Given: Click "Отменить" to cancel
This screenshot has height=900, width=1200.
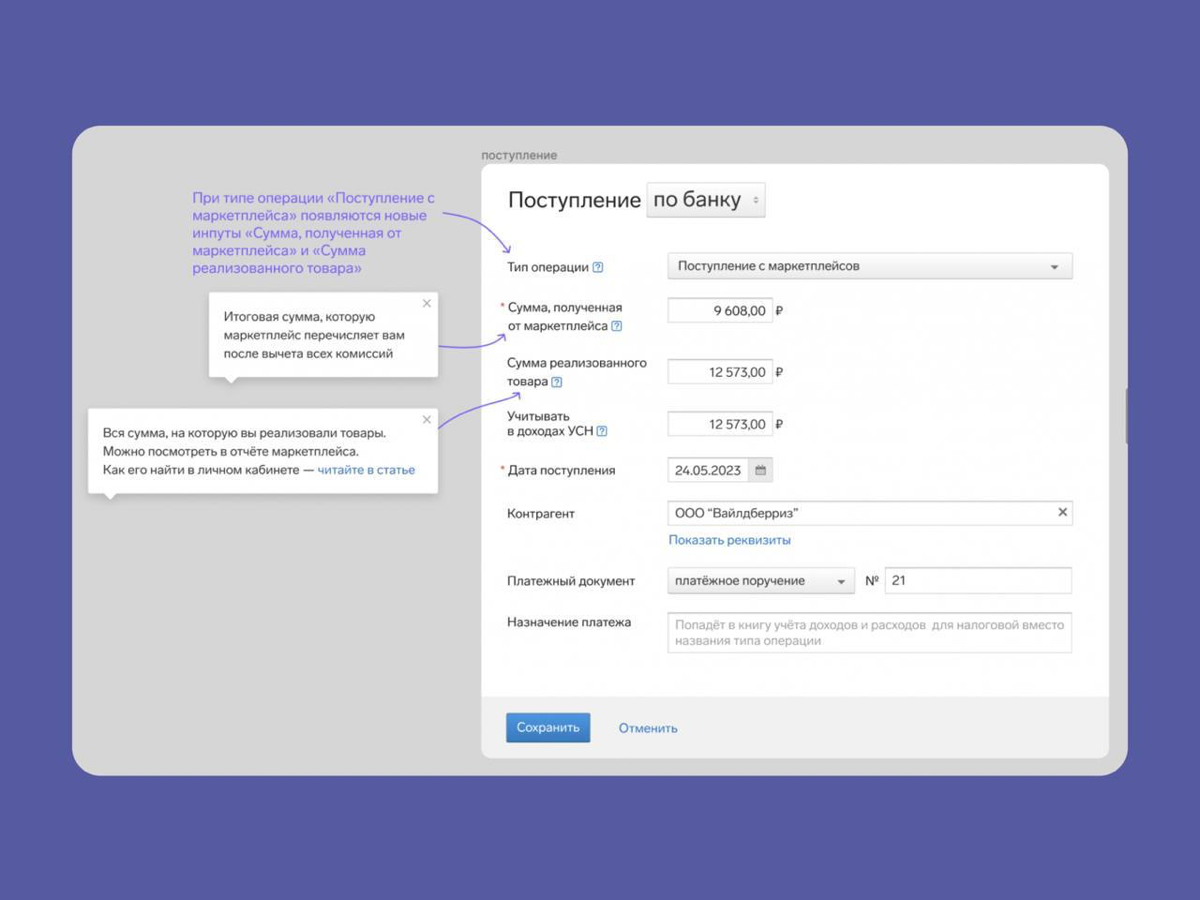Looking at the screenshot, I should pyautogui.click(x=647, y=727).
